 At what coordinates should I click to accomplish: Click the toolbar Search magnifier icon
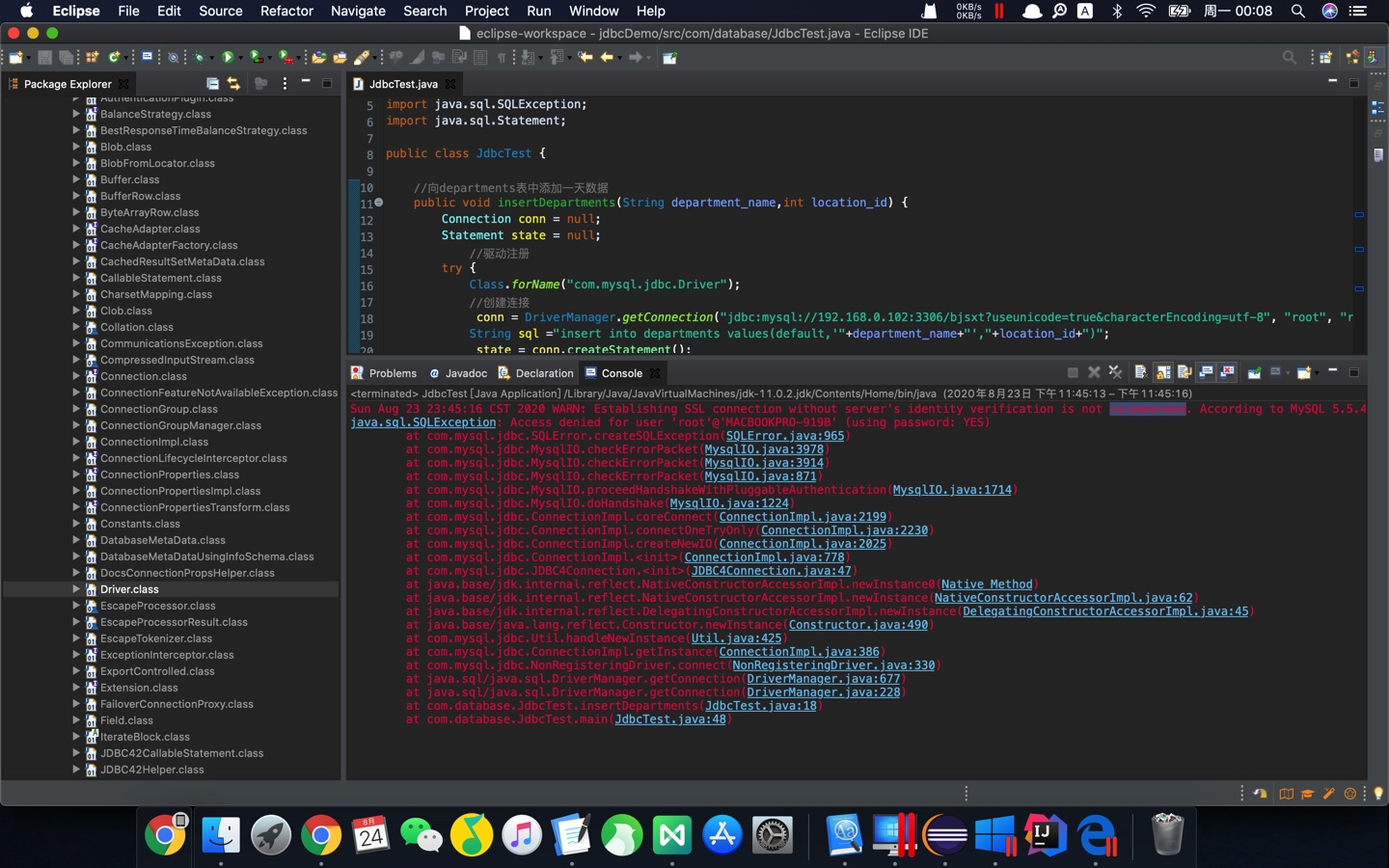[x=1290, y=58]
